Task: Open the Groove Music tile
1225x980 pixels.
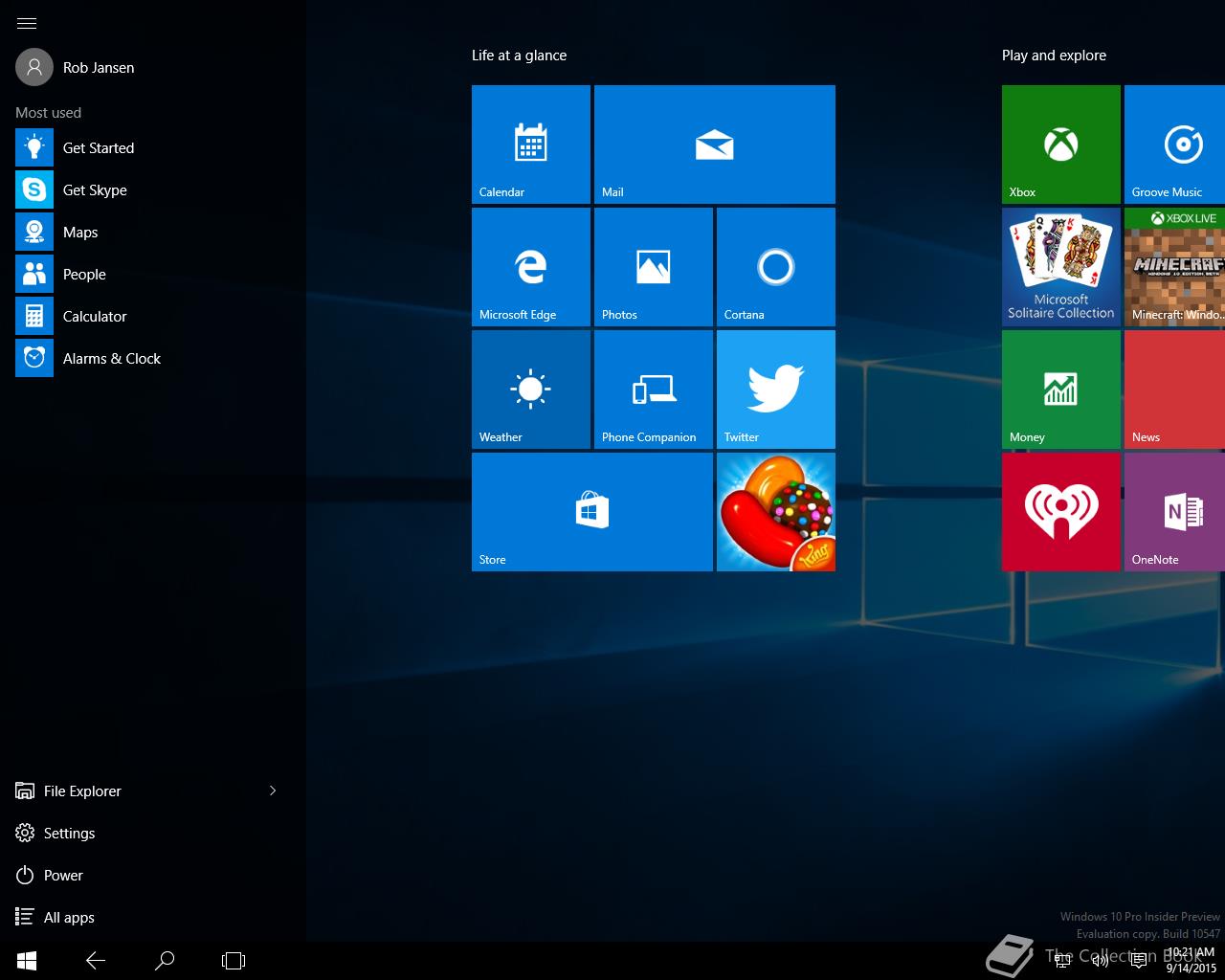Action: [x=1175, y=145]
